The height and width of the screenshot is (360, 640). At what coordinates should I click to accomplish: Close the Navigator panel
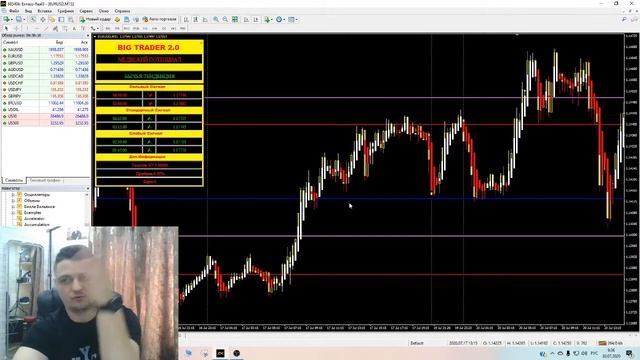click(87, 189)
